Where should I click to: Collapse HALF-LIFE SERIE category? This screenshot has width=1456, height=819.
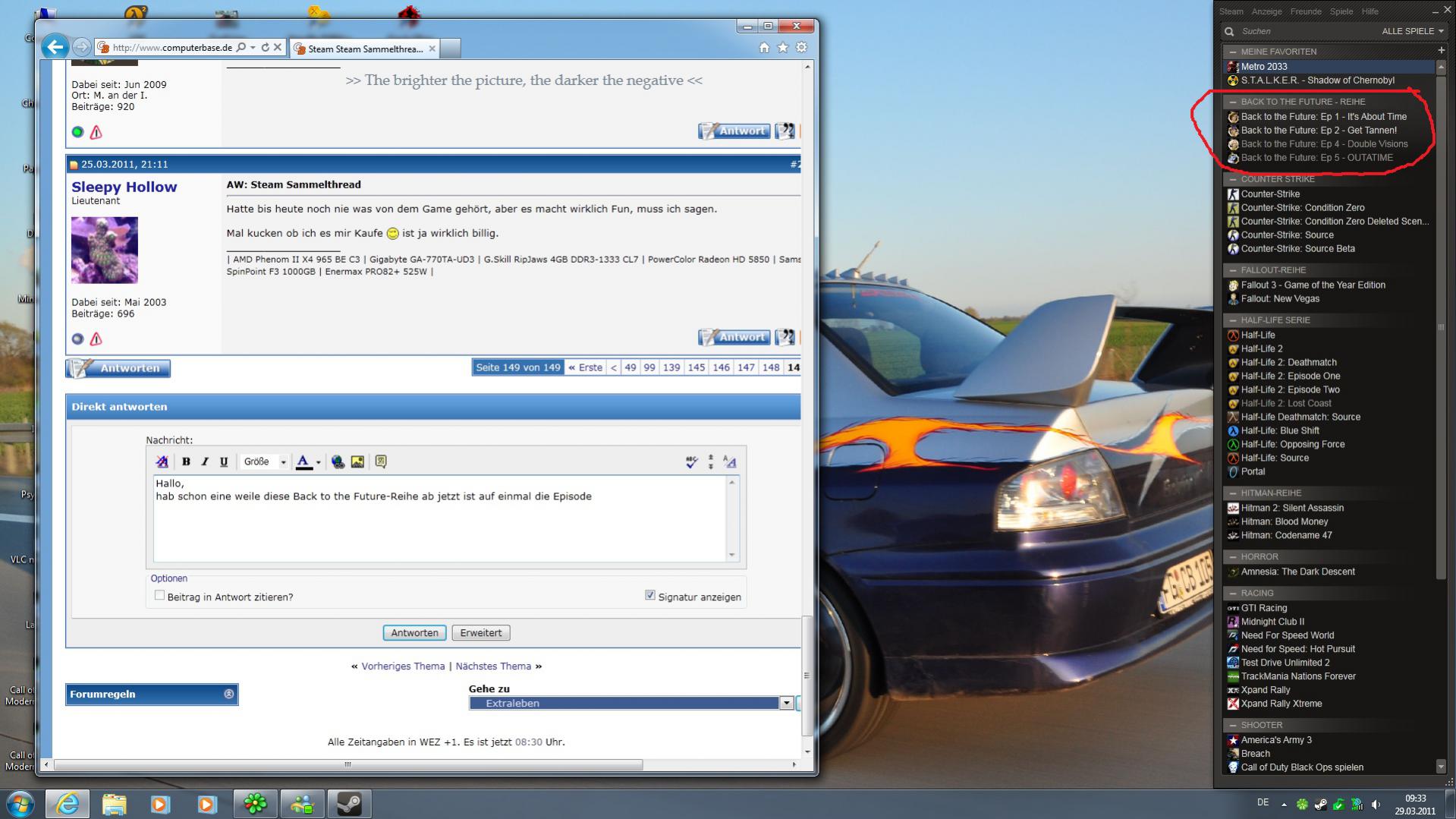[x=1233, y=320]
